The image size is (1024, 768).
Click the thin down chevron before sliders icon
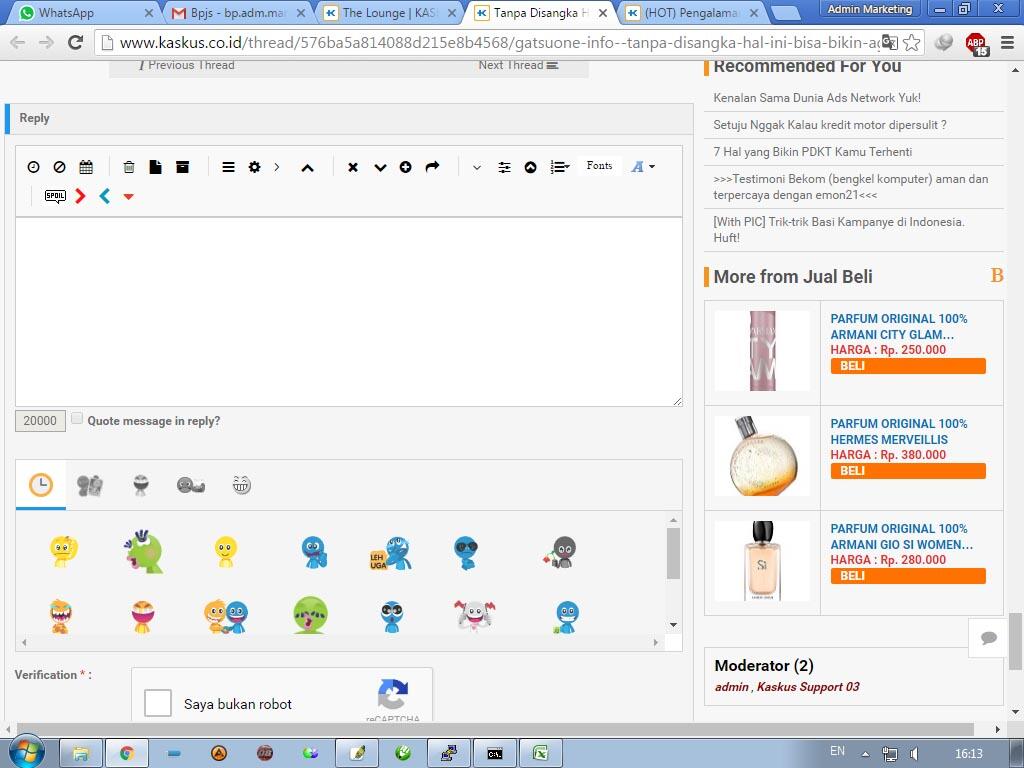[477, 168]
